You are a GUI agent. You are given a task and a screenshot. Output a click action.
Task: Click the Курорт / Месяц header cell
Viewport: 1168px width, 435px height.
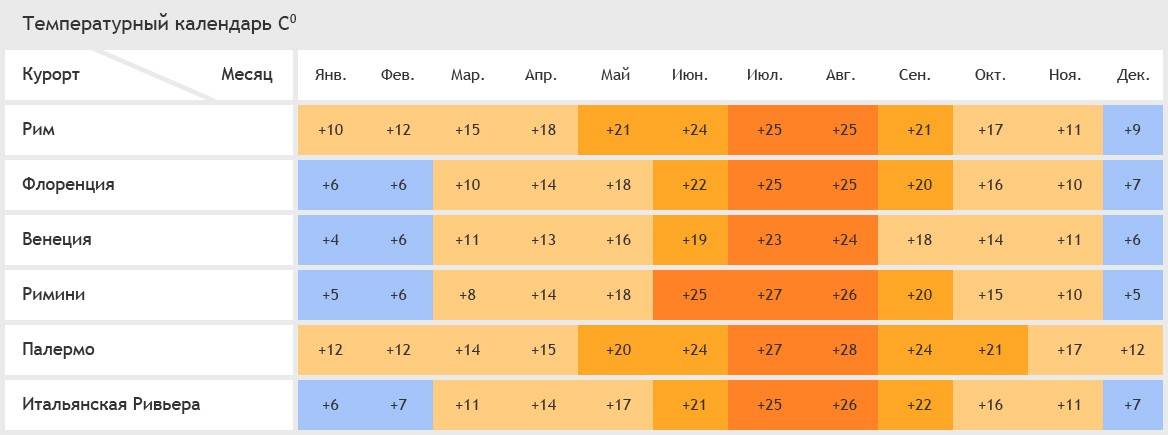[x=149, y=75]
